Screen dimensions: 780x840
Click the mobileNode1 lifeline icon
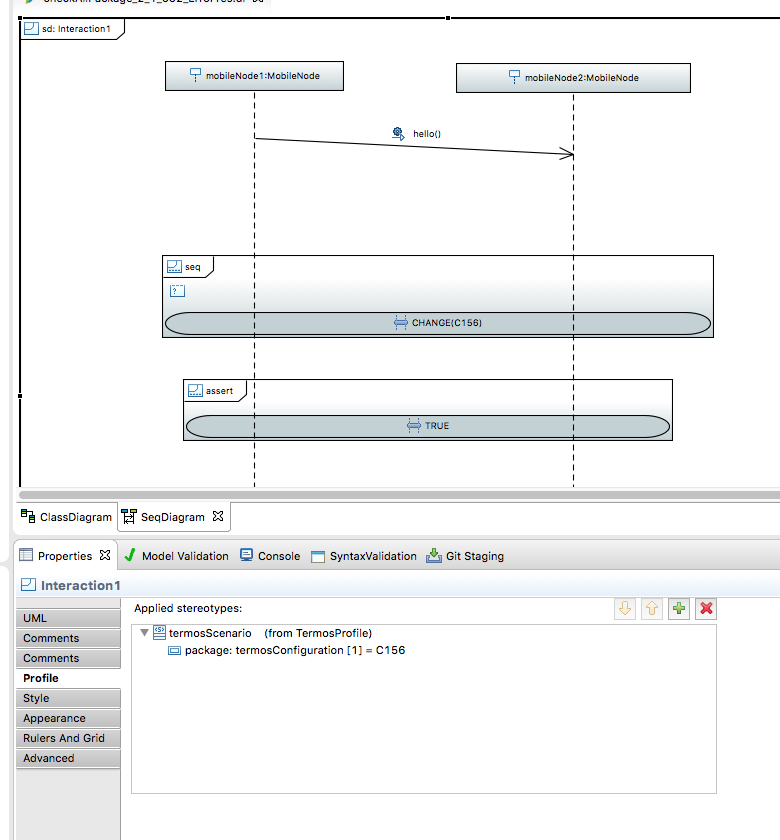pyautogui.click(x=196, y=75)
